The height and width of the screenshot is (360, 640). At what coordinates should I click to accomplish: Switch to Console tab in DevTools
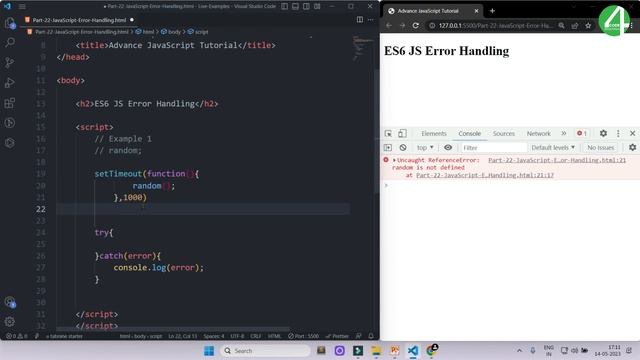[x=469, y=133]
